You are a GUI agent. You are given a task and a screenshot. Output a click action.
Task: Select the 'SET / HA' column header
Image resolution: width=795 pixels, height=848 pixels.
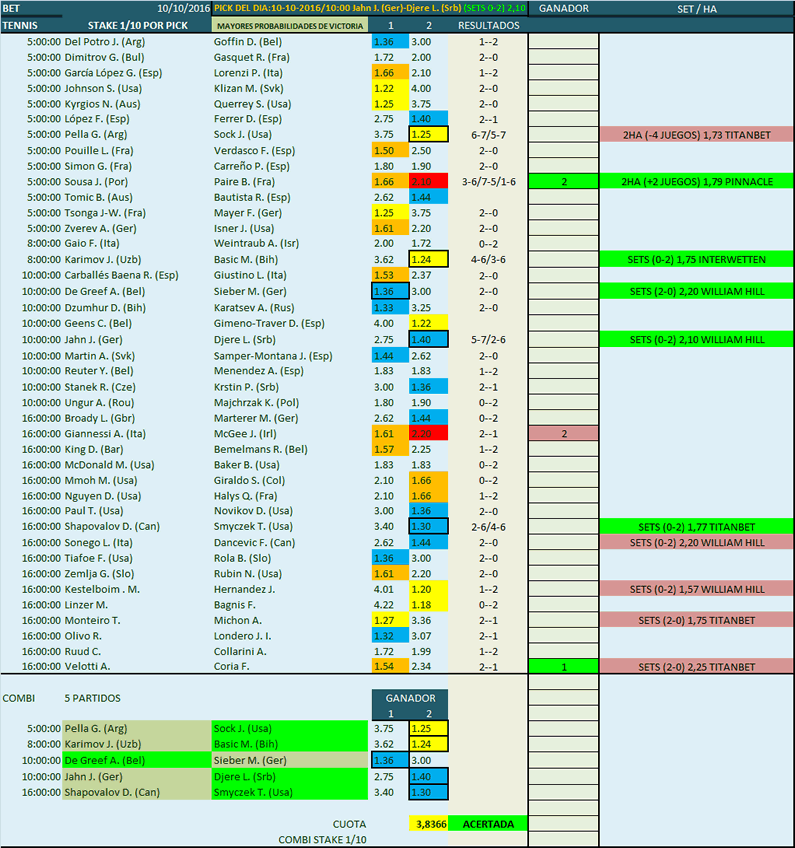click(697, 9)
